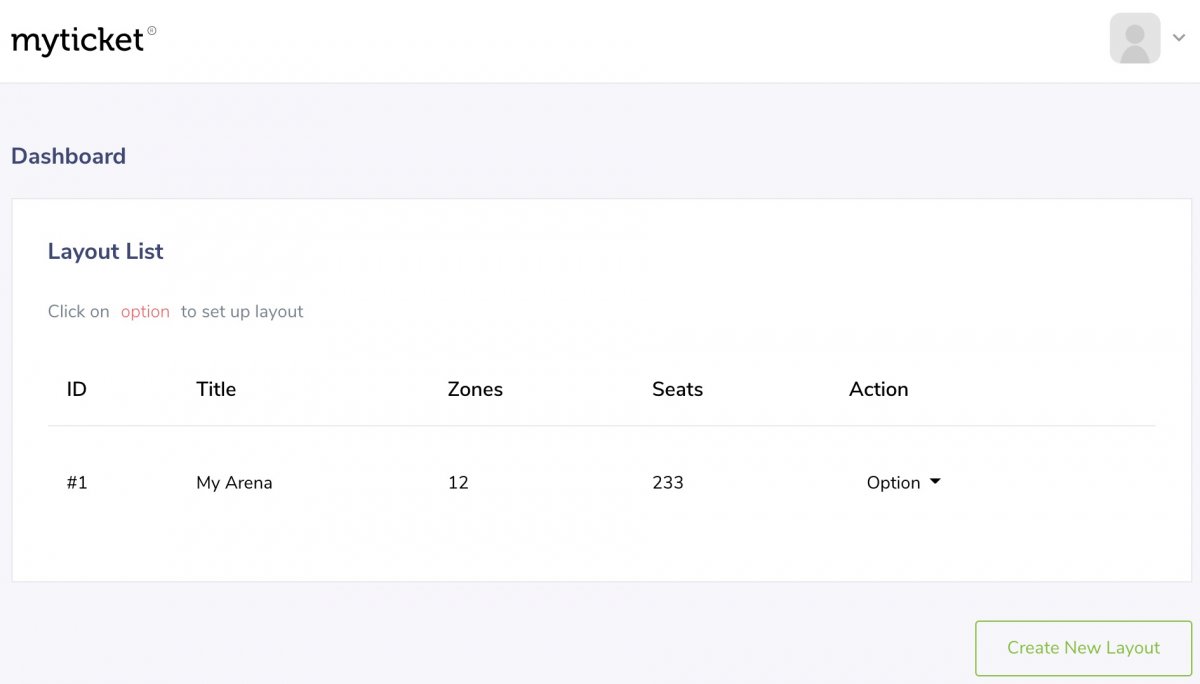Click the Dashboard heading
Image resolution: width=1200 pixels, height=684 pixels.
68,156
